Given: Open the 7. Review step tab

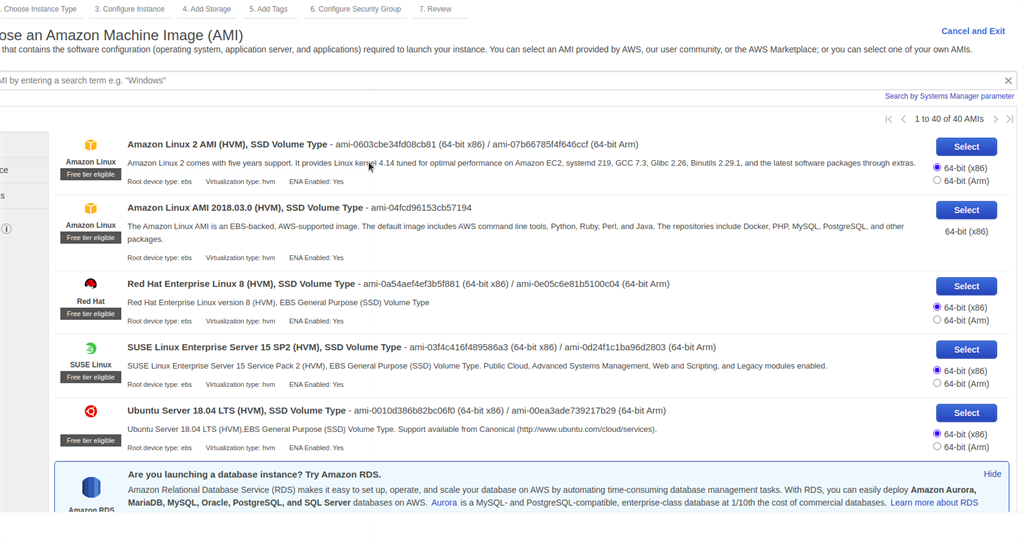Looking at the screenshot, I should (436, 9).
